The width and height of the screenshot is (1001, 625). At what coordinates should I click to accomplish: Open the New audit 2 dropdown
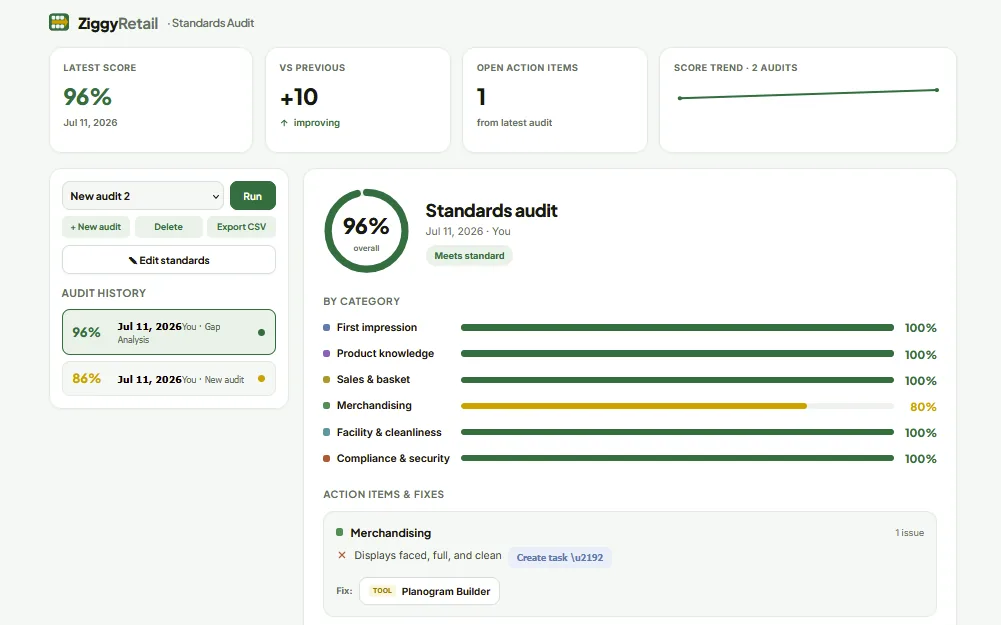pos(142,196)
